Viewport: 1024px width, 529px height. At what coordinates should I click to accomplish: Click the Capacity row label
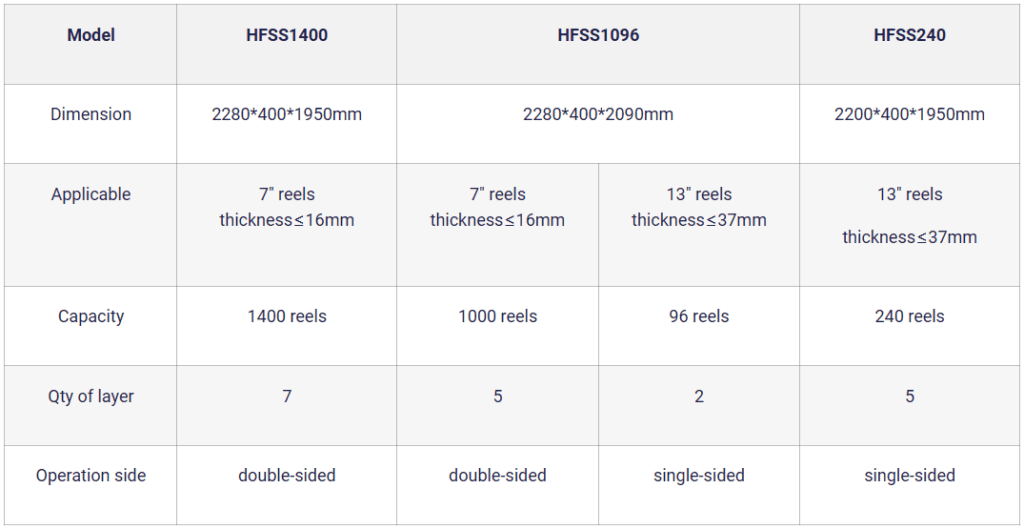point(91,316)
